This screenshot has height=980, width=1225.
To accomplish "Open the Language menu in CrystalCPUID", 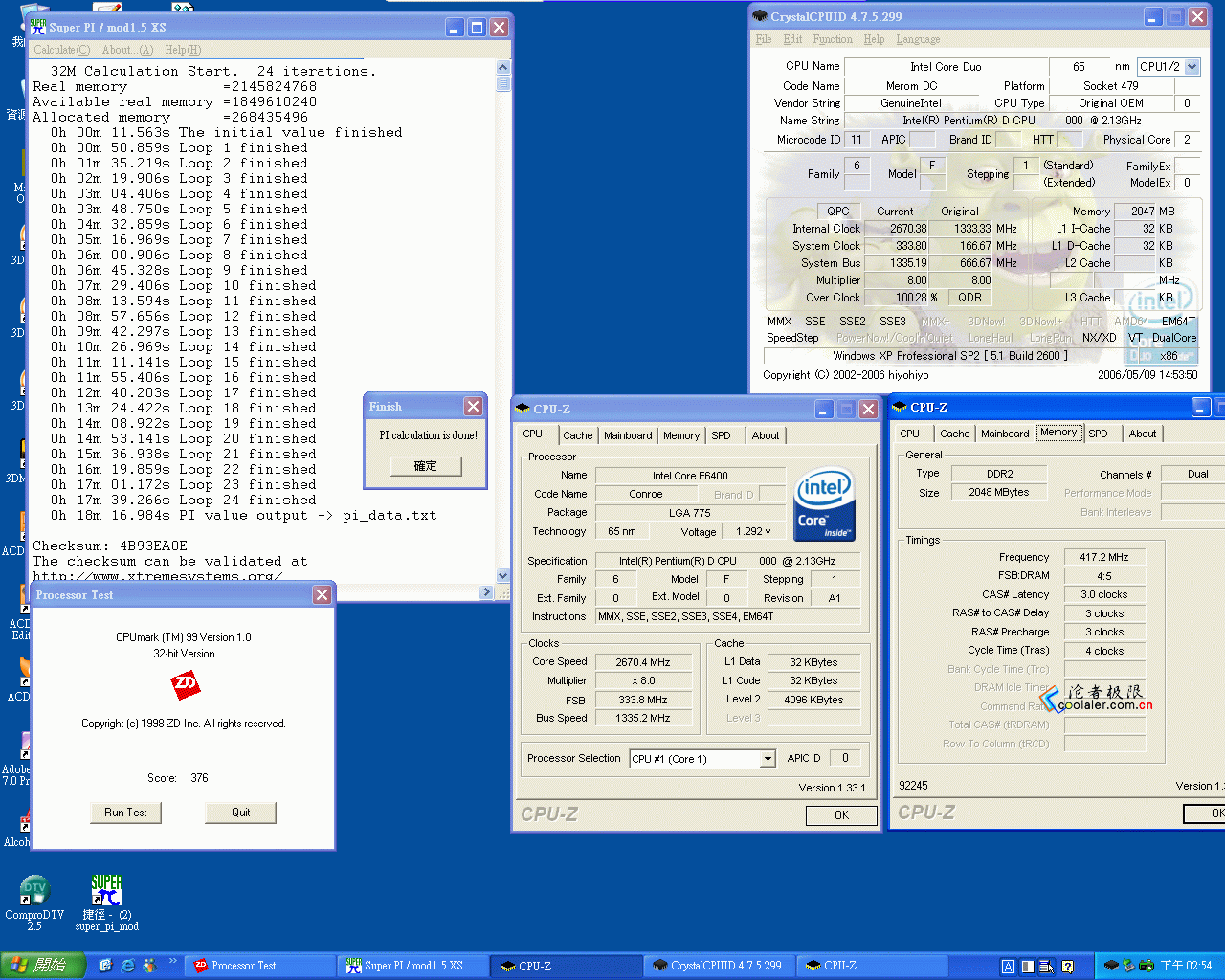I will 918,39.
